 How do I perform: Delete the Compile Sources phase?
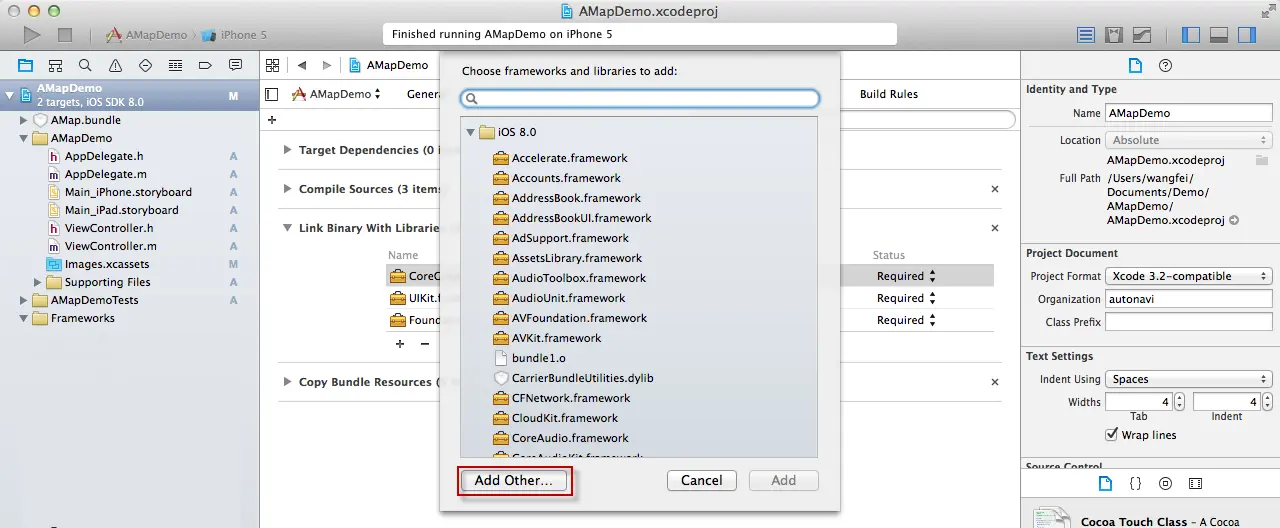pos(994,189)
